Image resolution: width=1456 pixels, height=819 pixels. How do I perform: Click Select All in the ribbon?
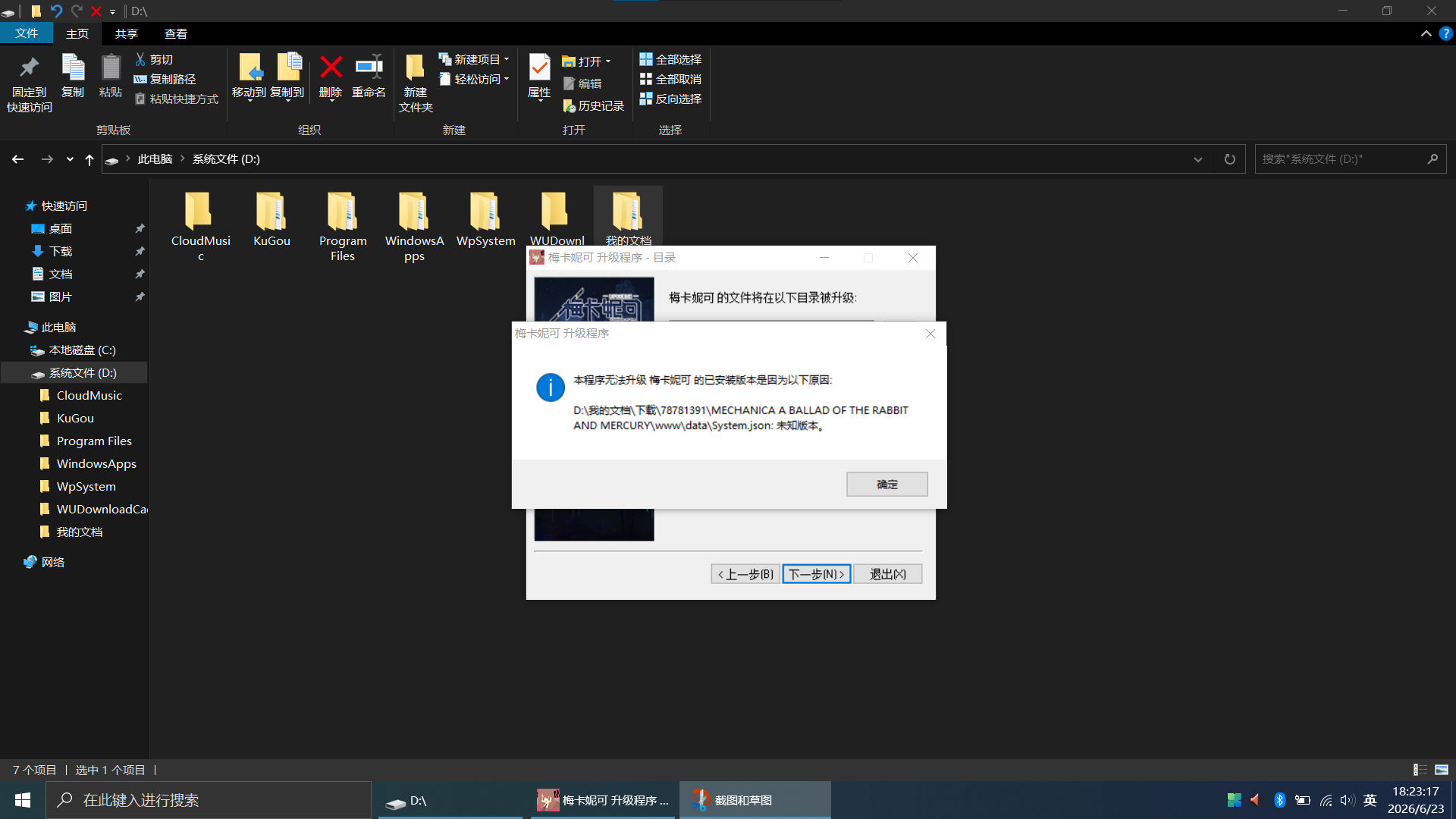pyautogui.click(x=670, y=59)
